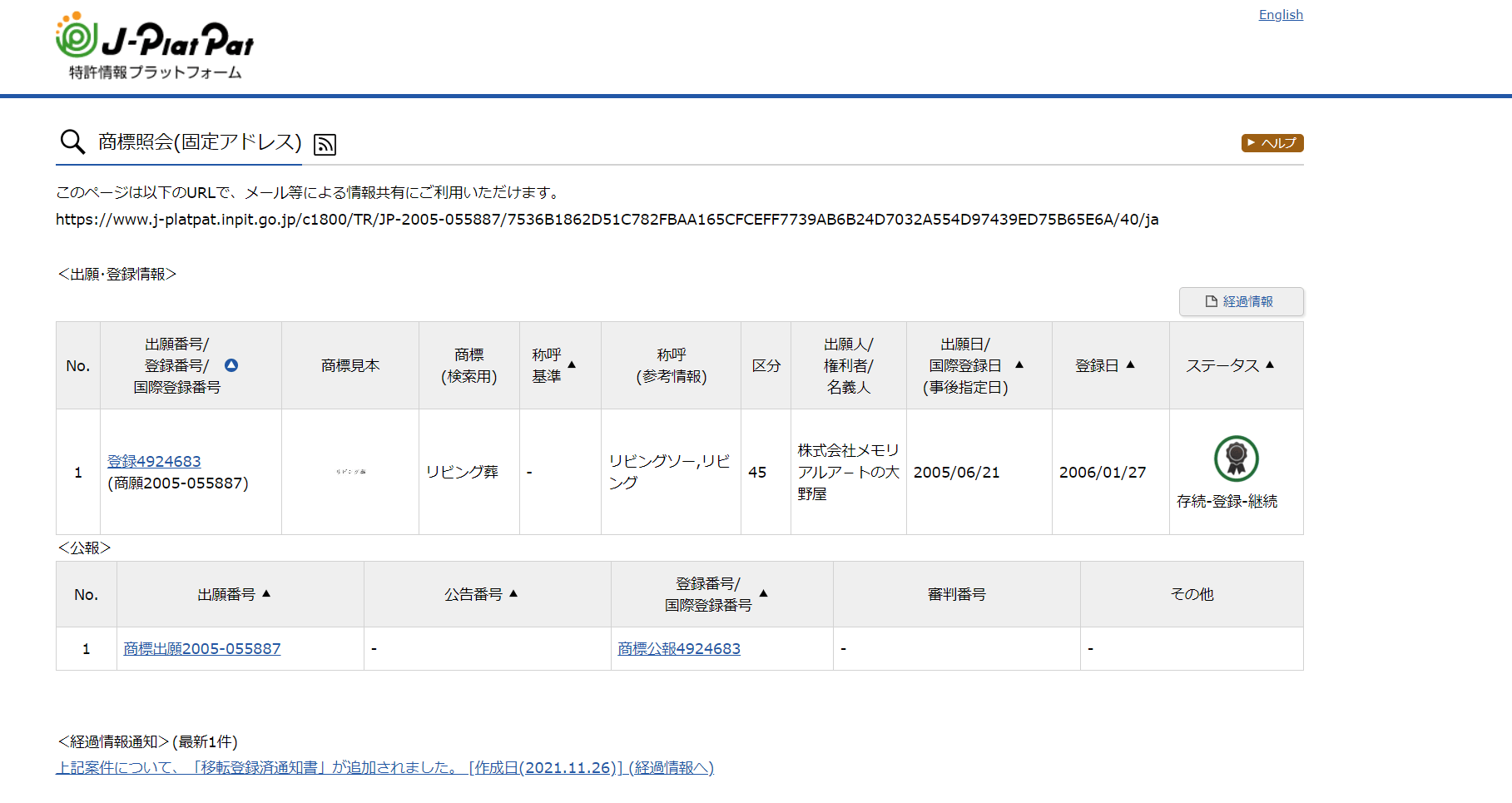The width and height of the screenshot is (1512, 803).
Task: Sort by 登録日 column arrow
Action: (x=1130, y=365)
